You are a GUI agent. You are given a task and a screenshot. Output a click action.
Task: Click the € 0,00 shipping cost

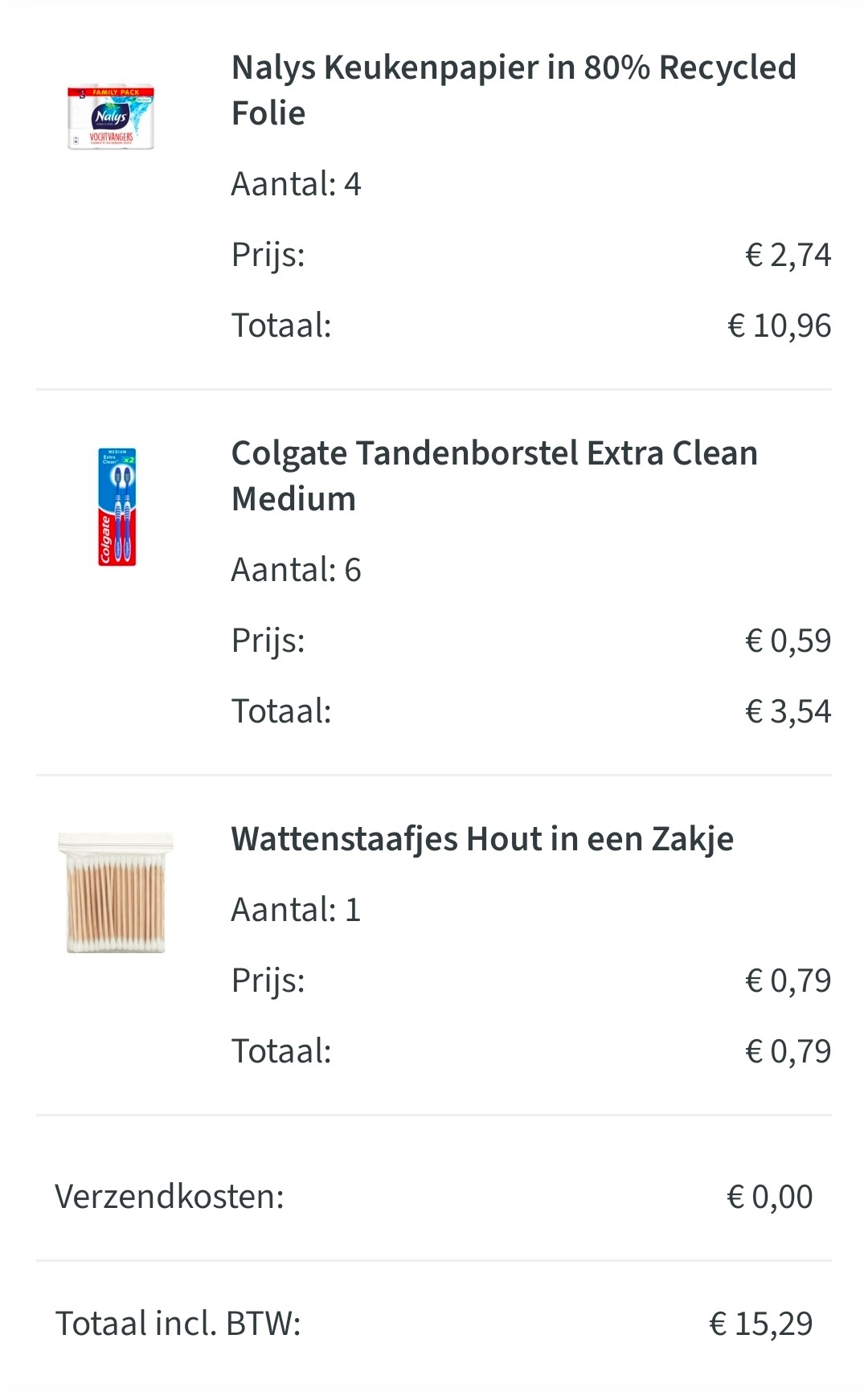point(769,1197)
